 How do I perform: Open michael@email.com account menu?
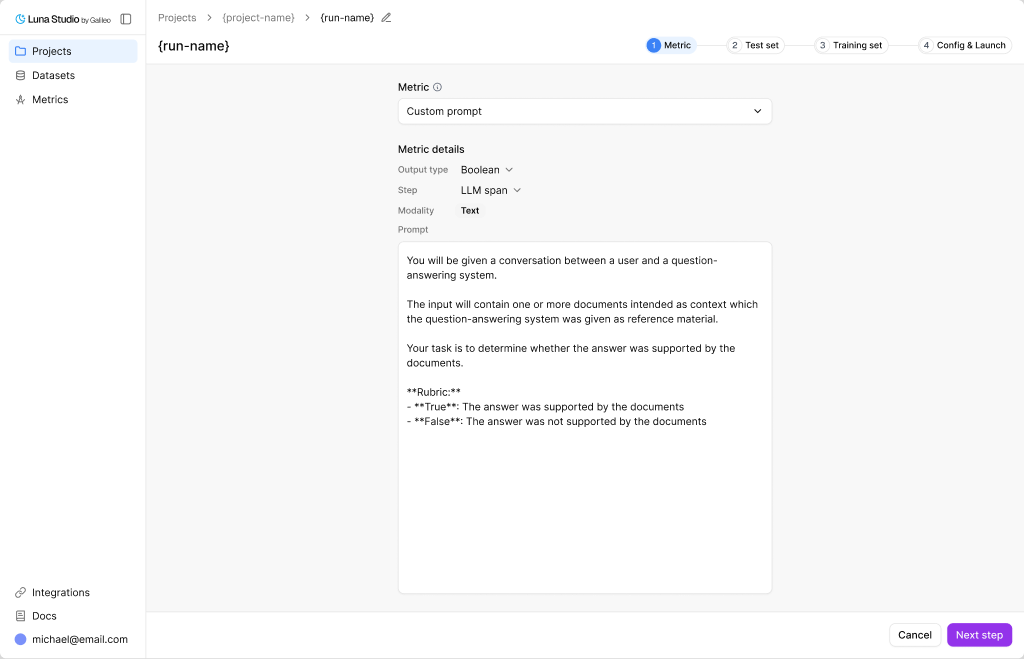[73, 639]
